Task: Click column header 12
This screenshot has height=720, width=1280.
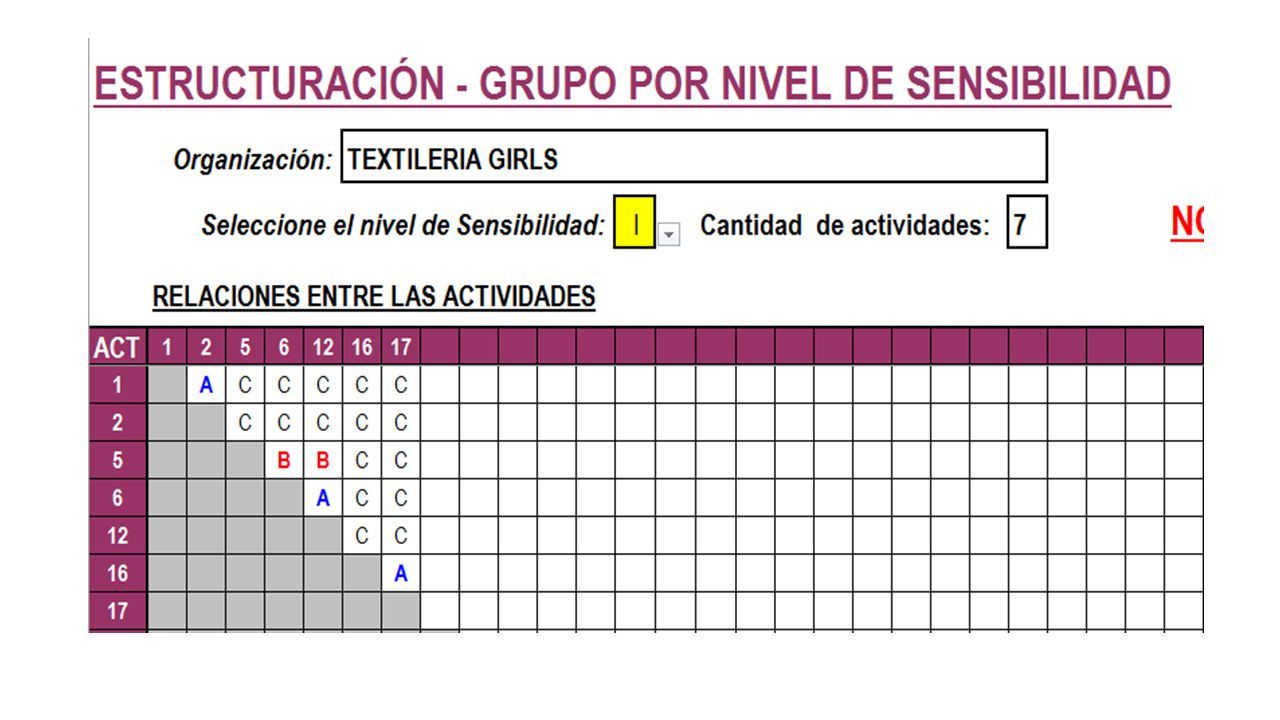Action: tap(322, 348)
